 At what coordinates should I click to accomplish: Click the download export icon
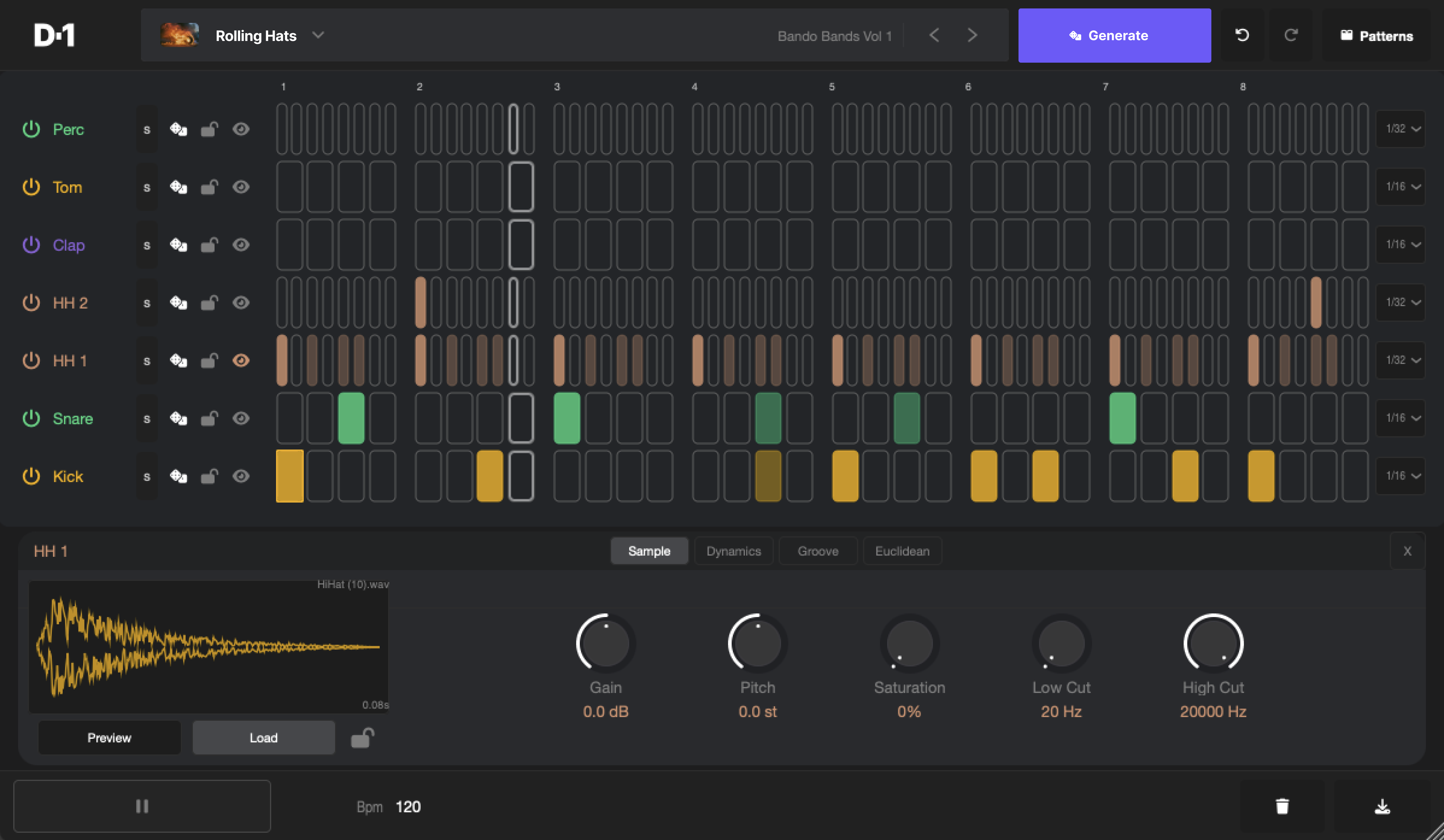tap(1382, 806)
